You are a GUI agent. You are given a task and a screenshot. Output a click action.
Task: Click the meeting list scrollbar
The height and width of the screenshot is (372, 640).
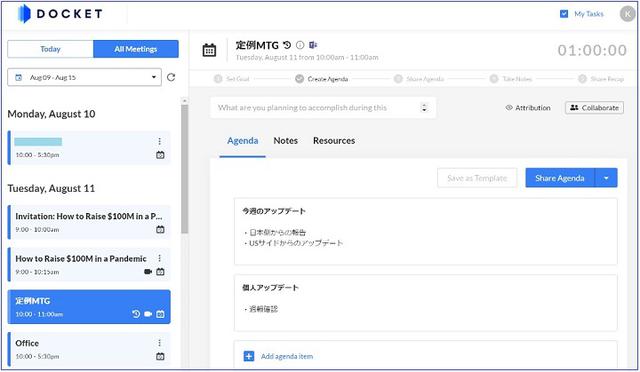click(x=184, y=169)
